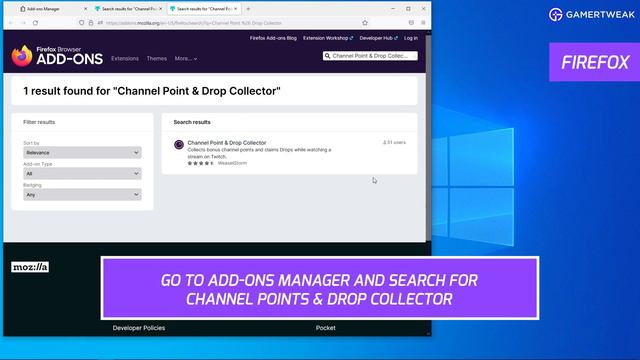Image resolution: width=640 pixels, height=360 pixels.
Task: Click the Firefox Add-ons logo
Action: click(57, 56)
